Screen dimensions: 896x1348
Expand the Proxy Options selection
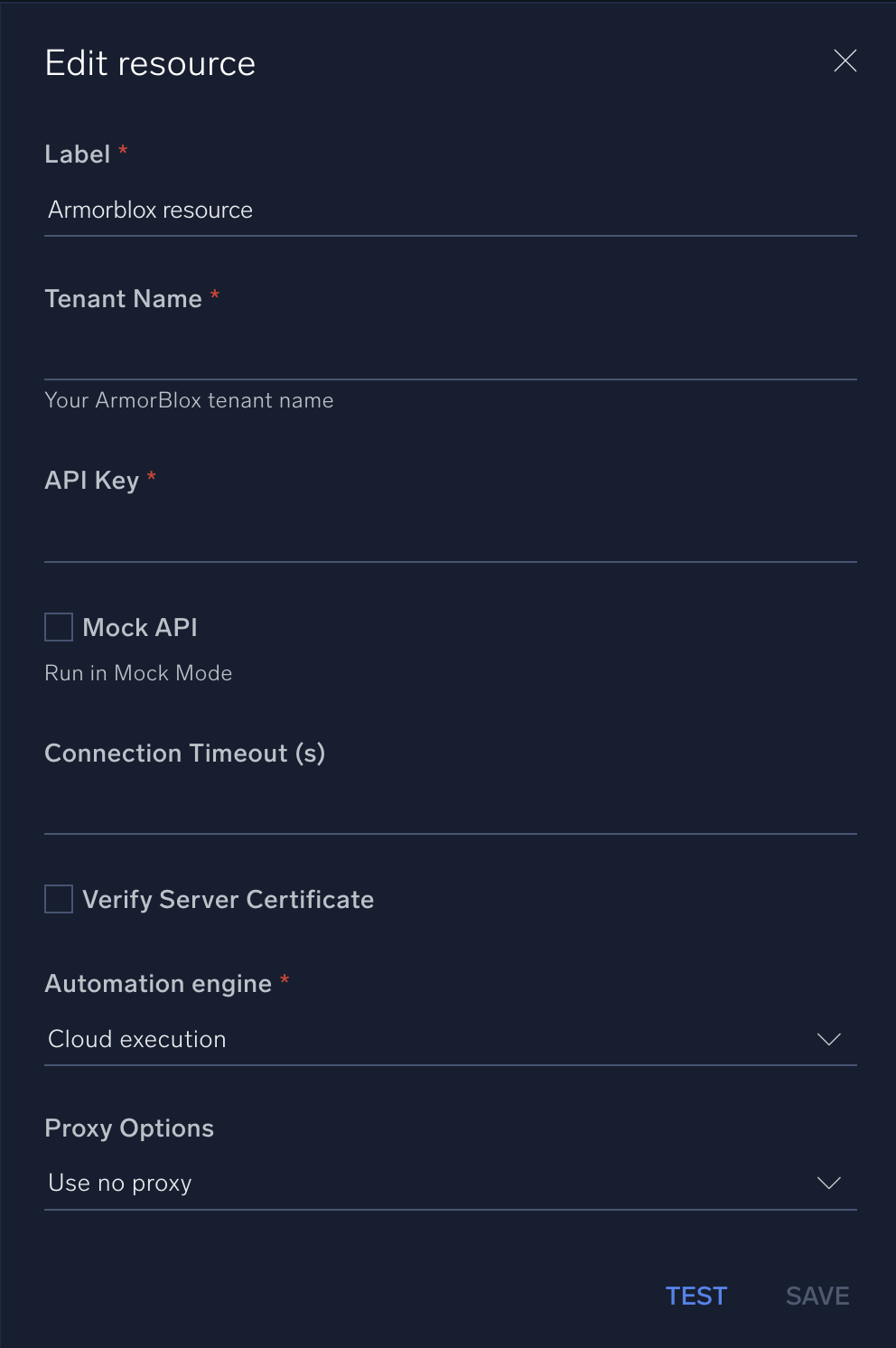coord(452,1183)
